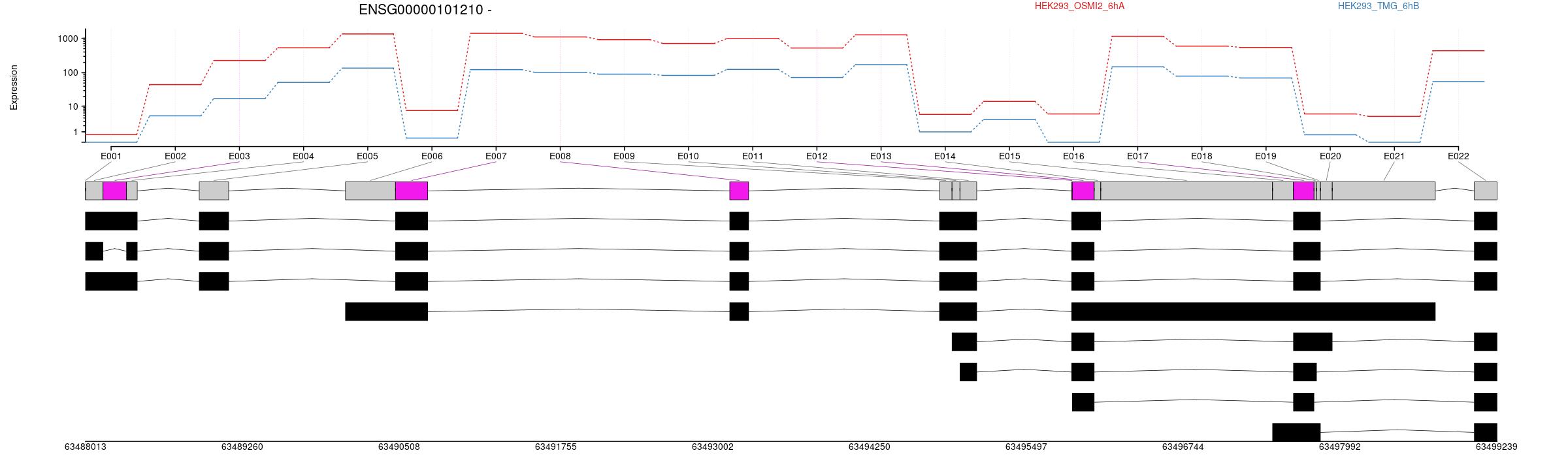This screenshot has width=1568, height=457.
Task: Click exon label E017
Action: coord(1137,156)
